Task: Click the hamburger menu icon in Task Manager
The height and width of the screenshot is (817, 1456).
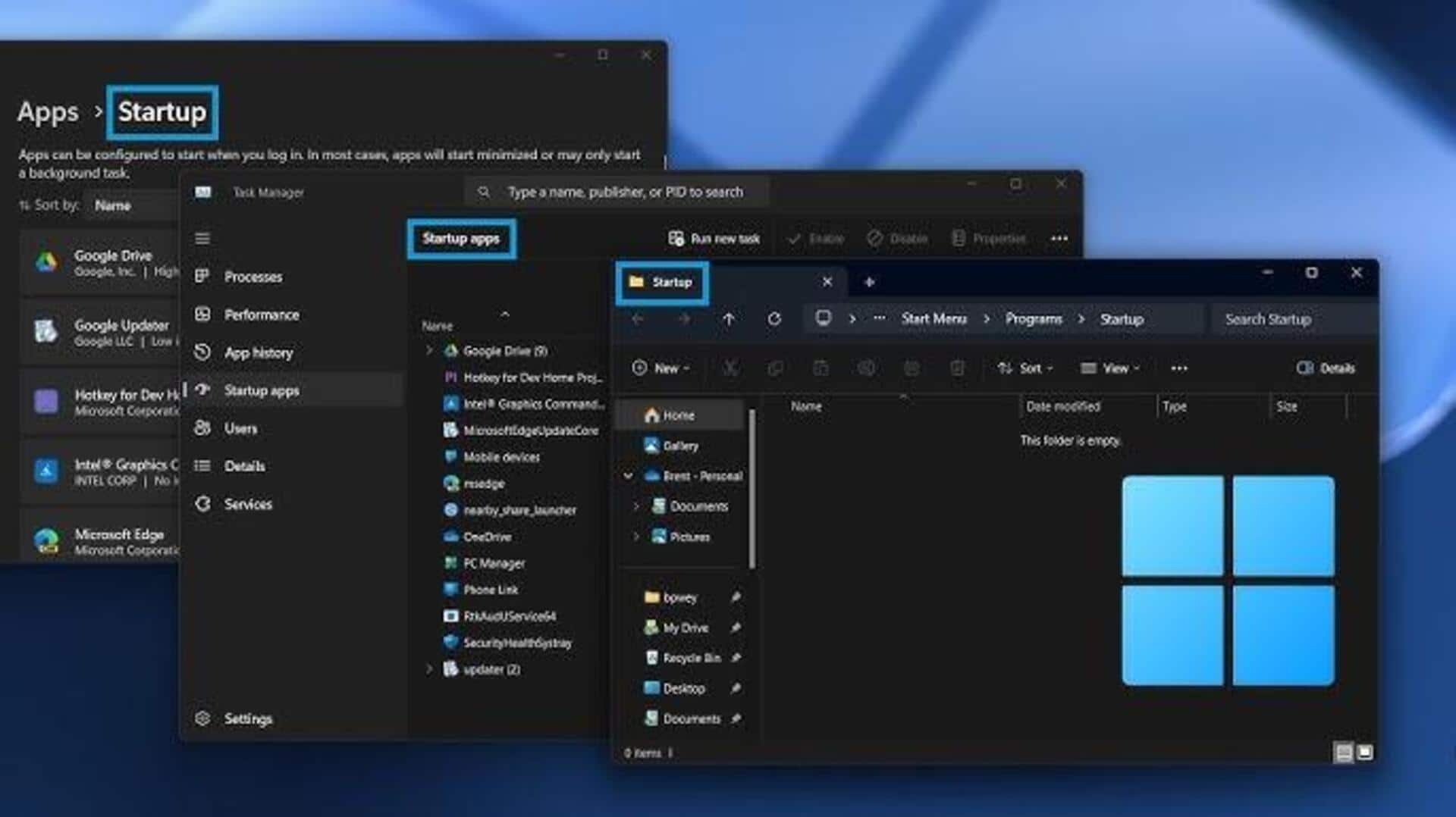Action: (202, 239)
